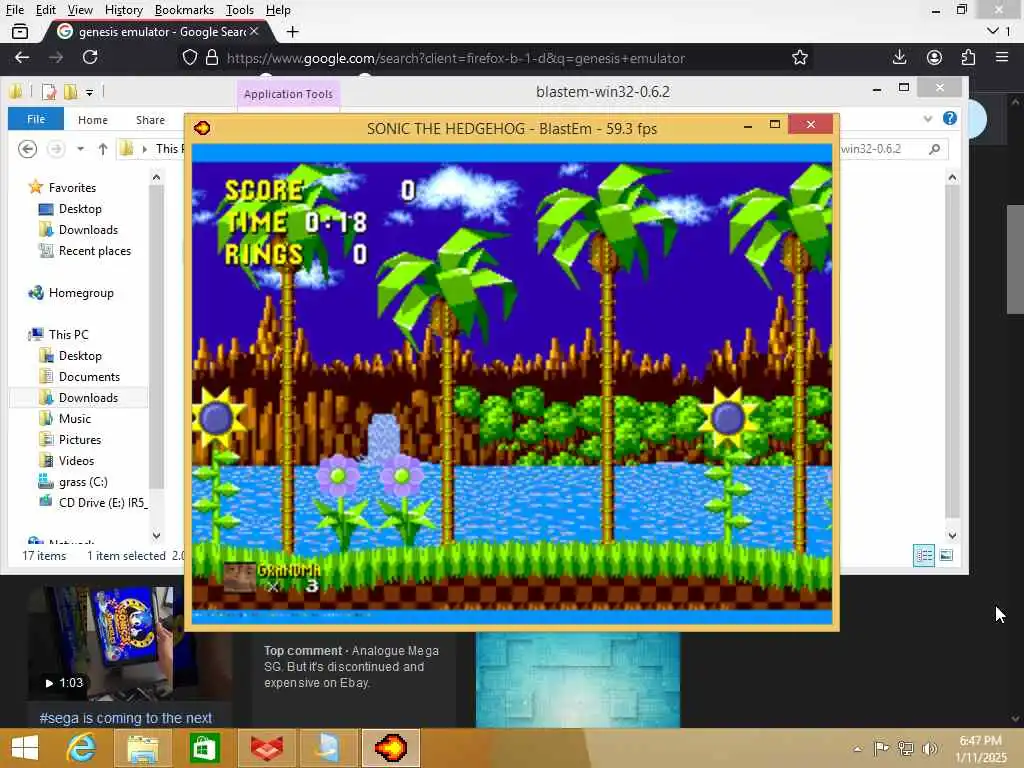Open Firefox downloads panel

(899, 57)
